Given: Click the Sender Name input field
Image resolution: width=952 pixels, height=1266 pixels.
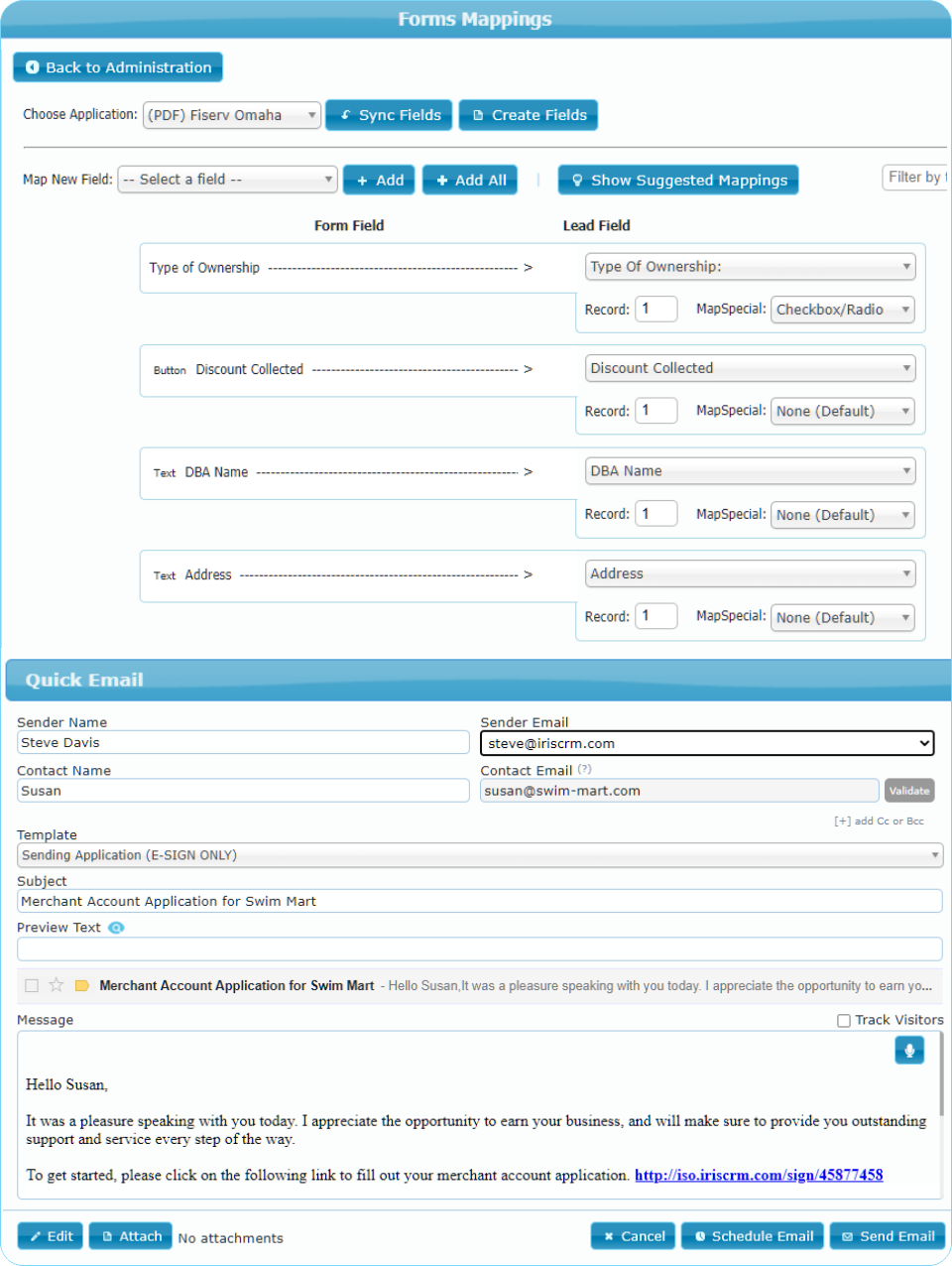Looking at the screenshot, I should pyautogui.click(x=243, y=742).
